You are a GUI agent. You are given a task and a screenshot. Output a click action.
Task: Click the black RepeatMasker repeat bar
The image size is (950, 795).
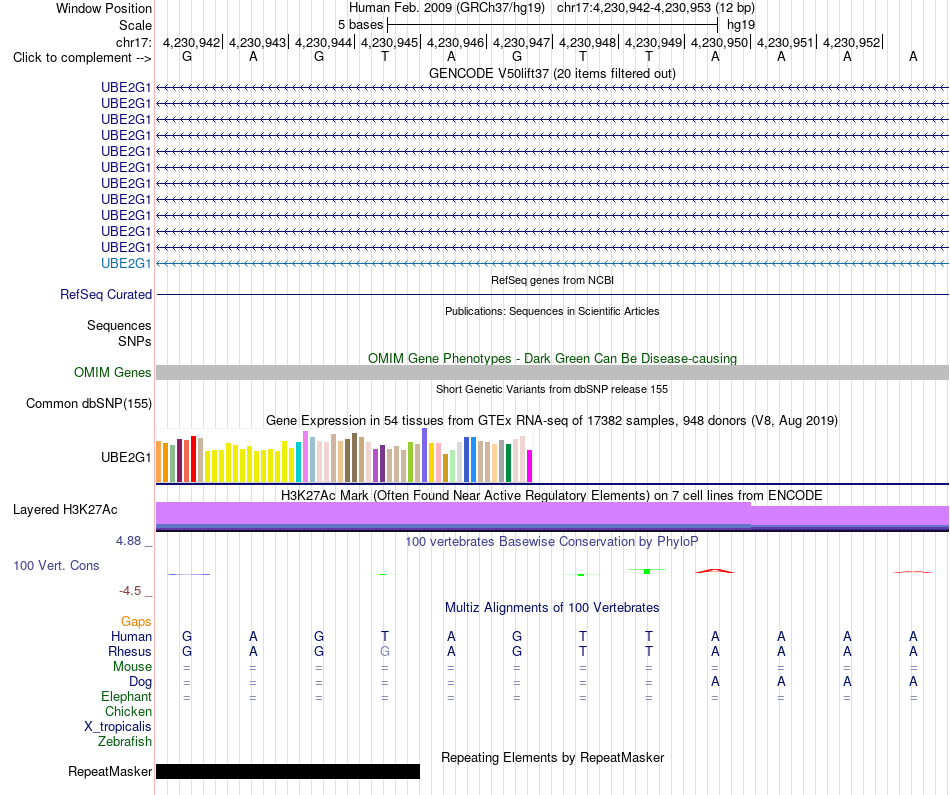(x=288, y=771)
